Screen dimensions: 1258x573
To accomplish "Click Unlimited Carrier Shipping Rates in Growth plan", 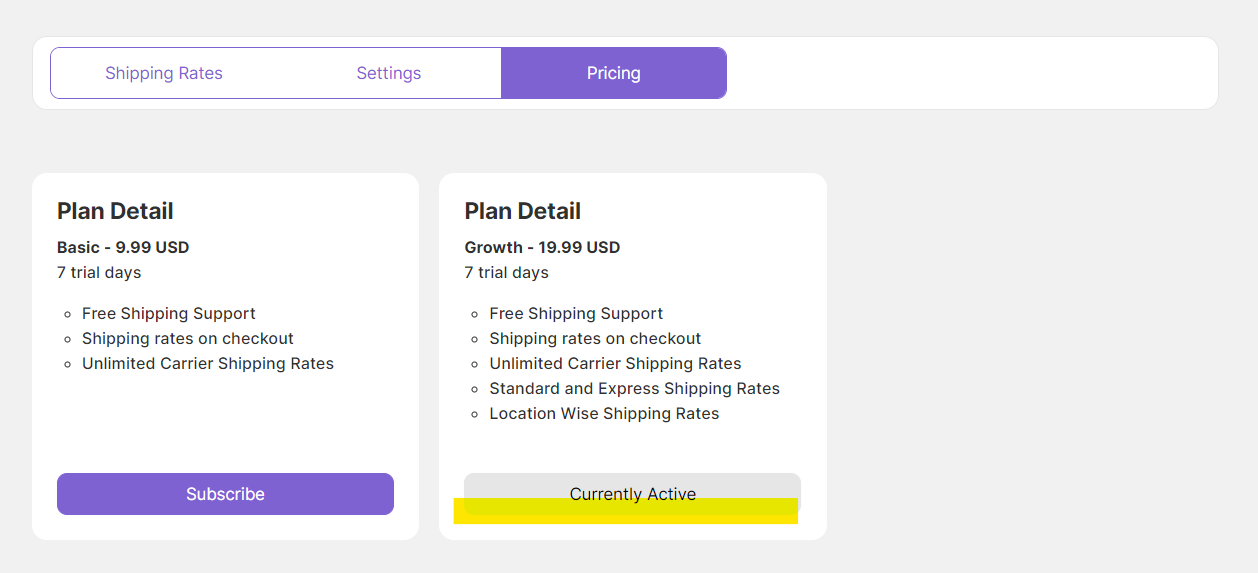I will [615, 363].
